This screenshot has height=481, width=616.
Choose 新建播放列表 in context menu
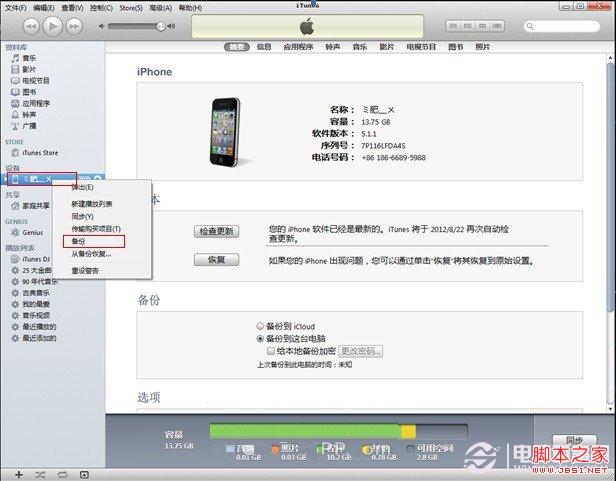coord(92,204)
